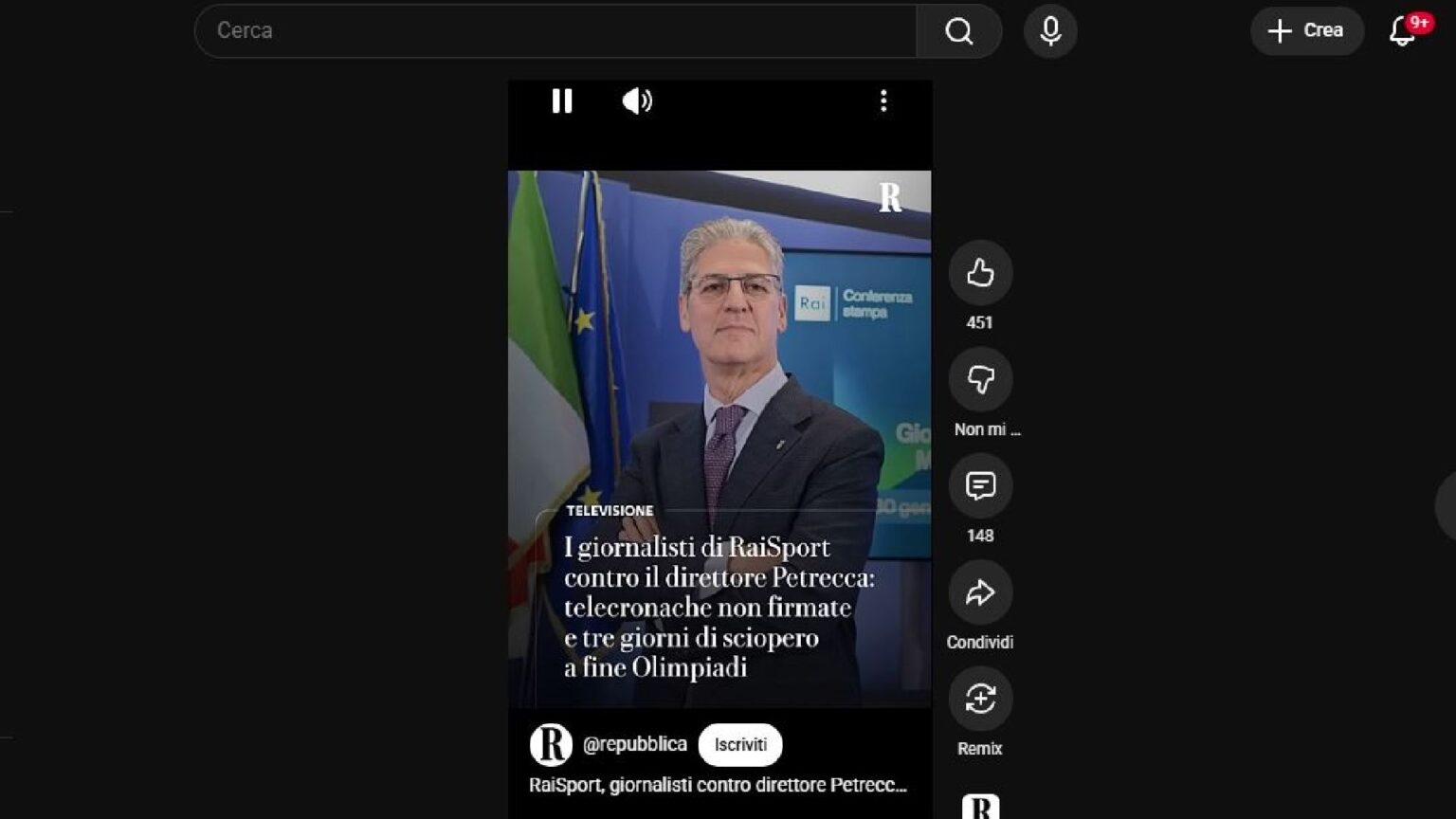
Task: Open voice search with the microphone icon
Action: [x=1049, y=30]
